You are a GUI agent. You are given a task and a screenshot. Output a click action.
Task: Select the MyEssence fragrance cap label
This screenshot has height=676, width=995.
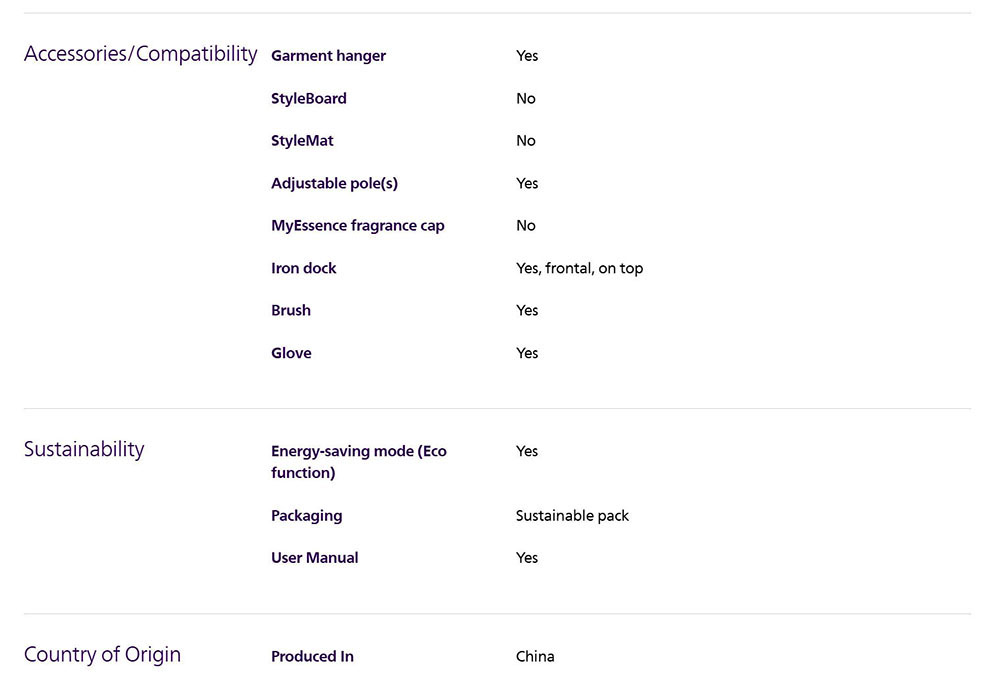(357, 226)
